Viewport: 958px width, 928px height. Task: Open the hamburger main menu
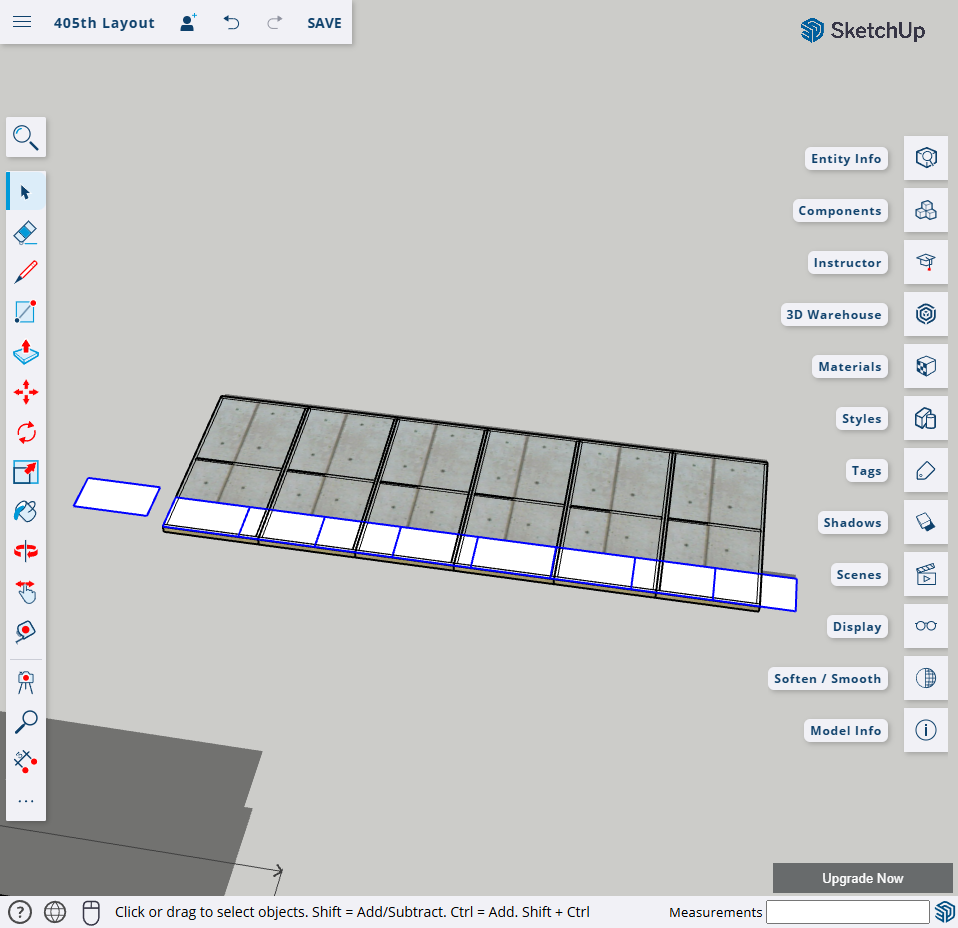22,23
